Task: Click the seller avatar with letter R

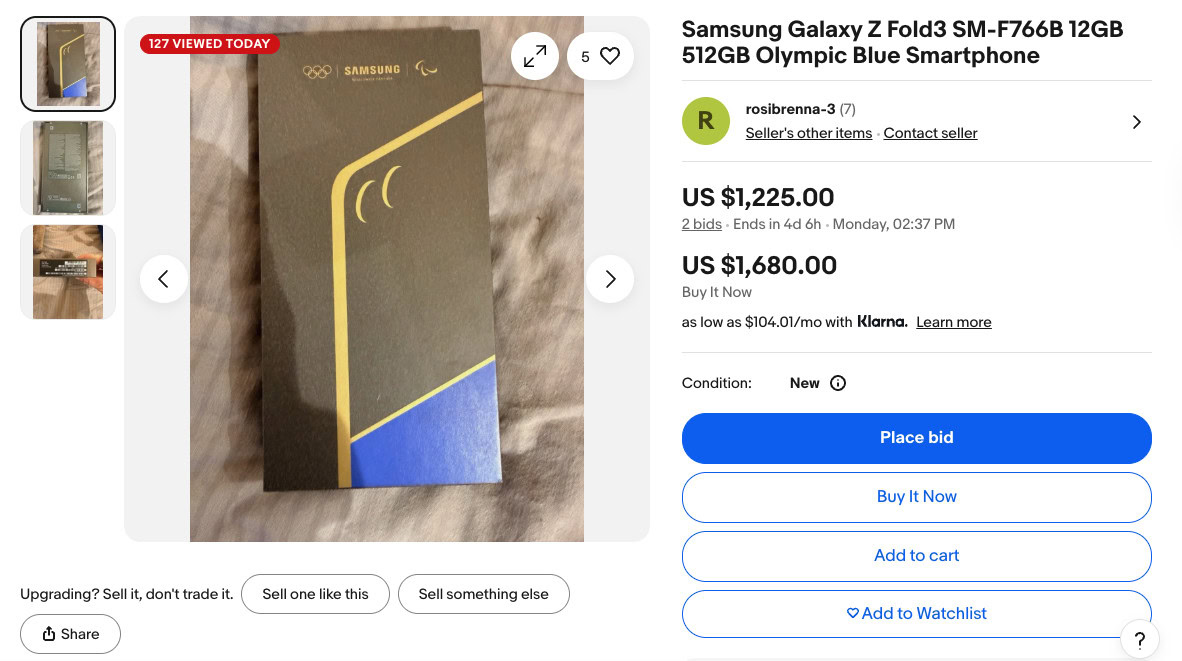Action: coord(706,121)
